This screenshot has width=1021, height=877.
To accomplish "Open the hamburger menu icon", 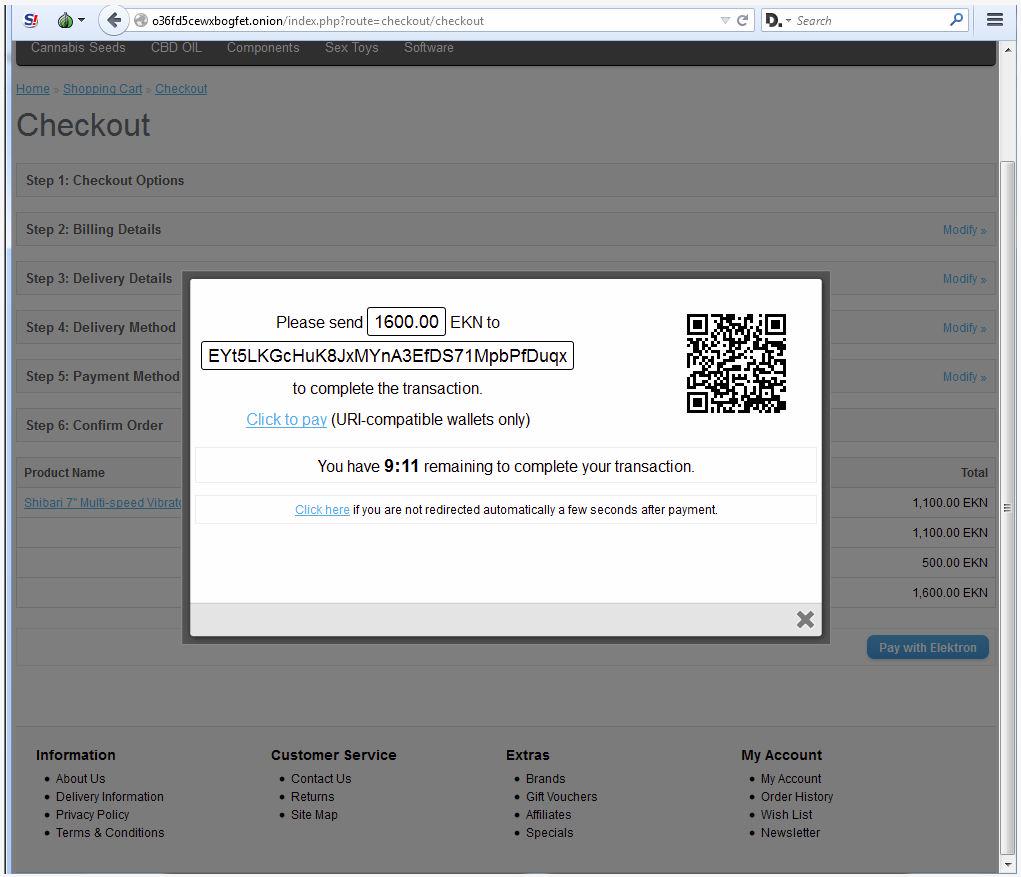I will [994, 20].
